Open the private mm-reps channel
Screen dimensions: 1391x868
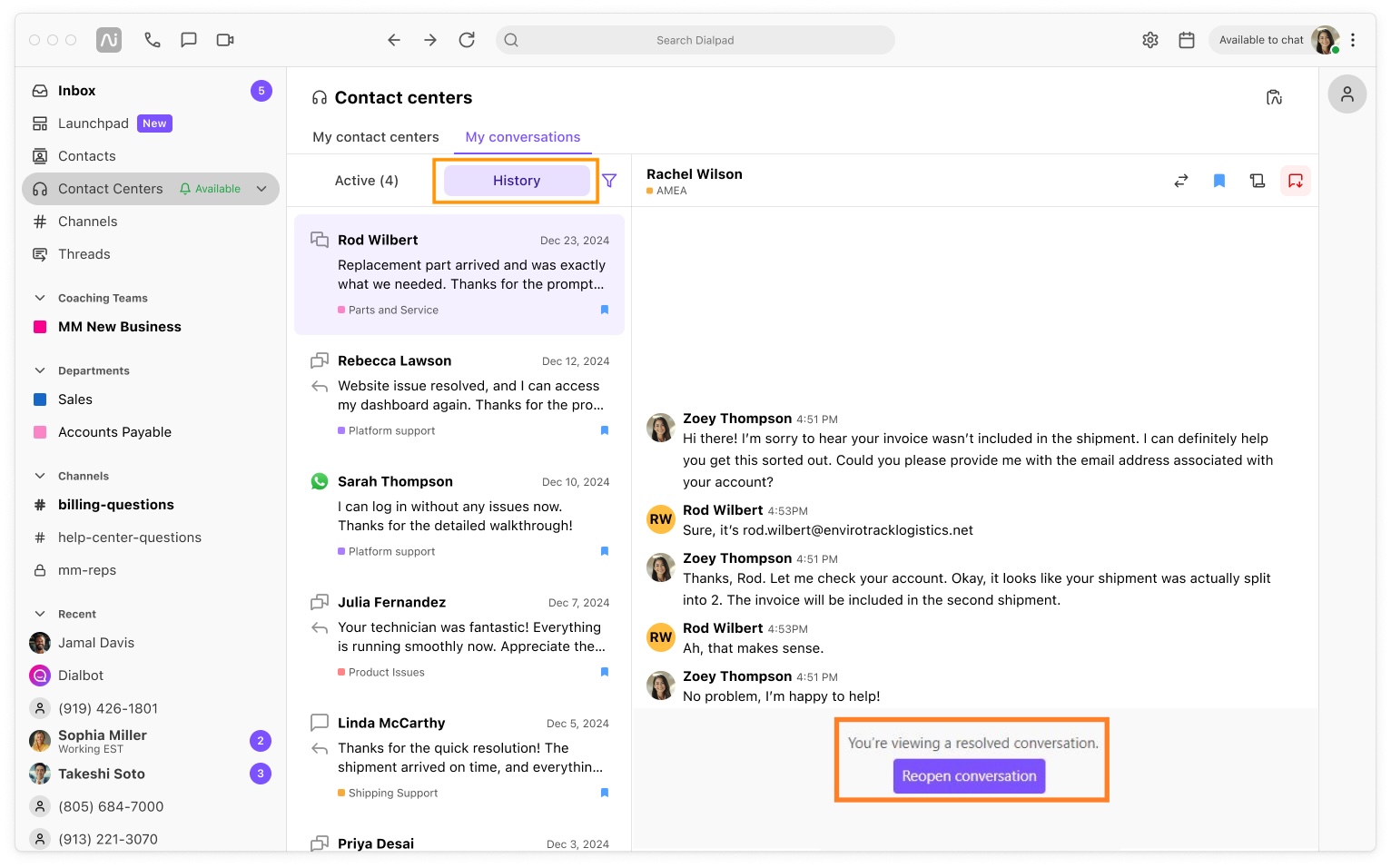click(x=151, y=570)
